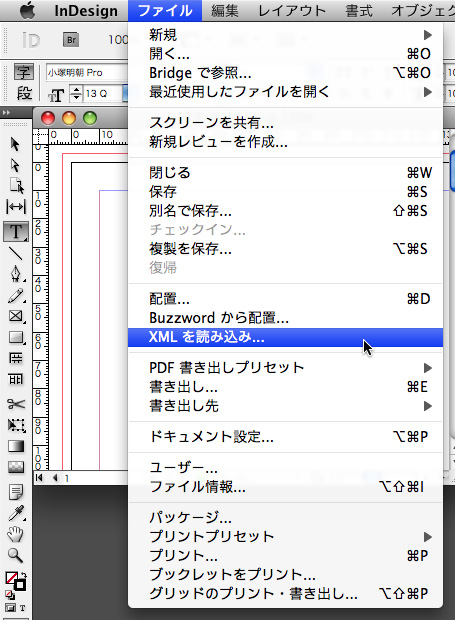Image resolution: width=455 pixels, height=620 pixels.
Task: Open the 書式 menu
Action: (359, 10)
